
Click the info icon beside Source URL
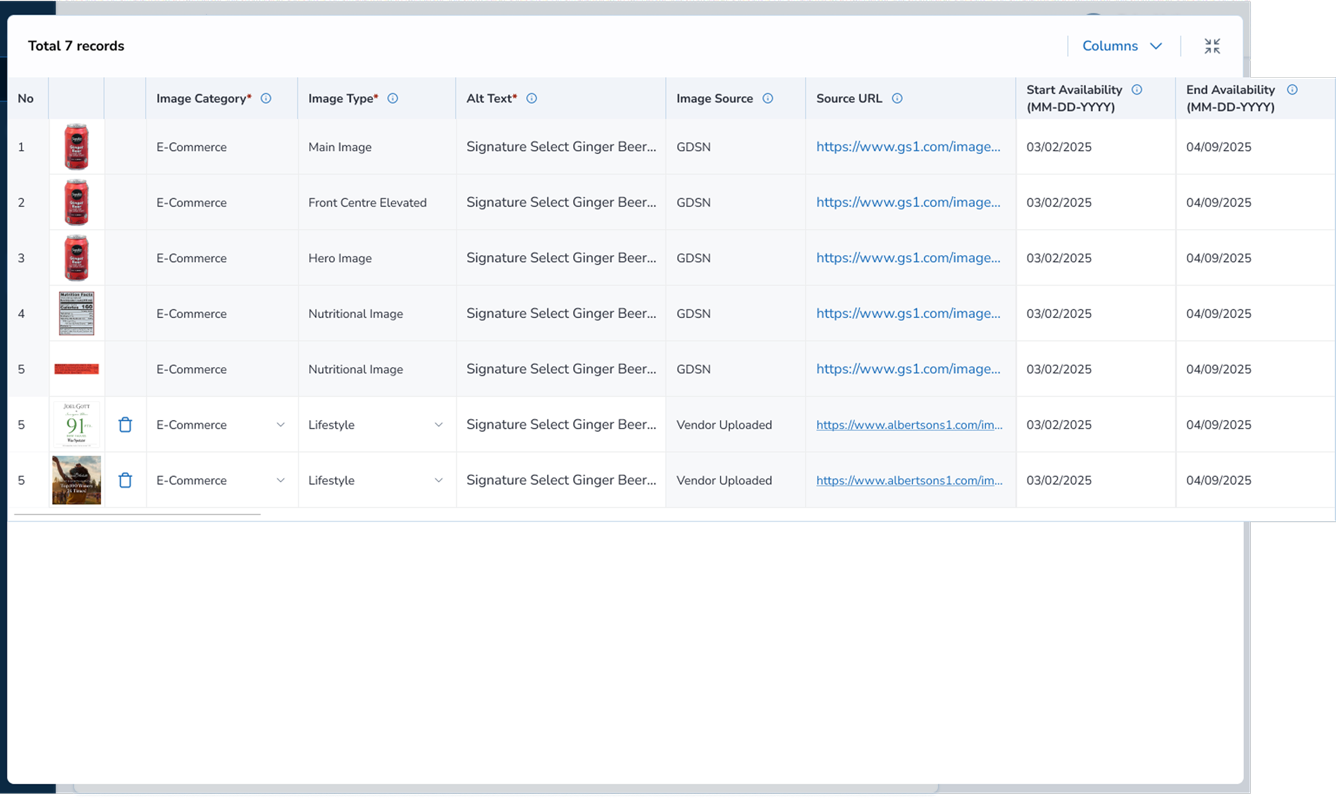(897, 98)
